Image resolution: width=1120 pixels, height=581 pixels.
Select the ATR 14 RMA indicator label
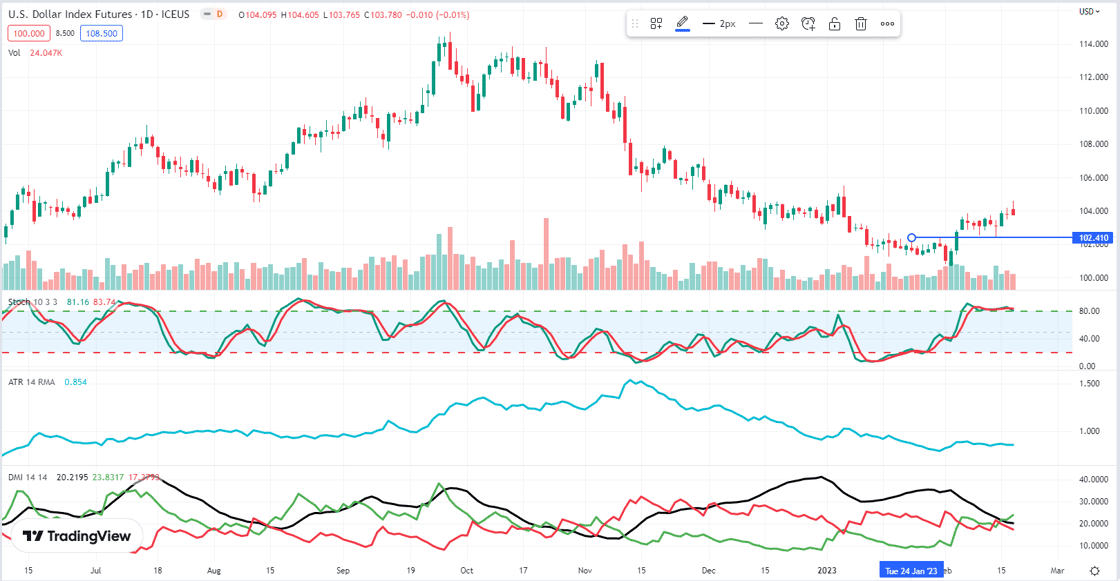pyautogui.click(x=31, y=382)
